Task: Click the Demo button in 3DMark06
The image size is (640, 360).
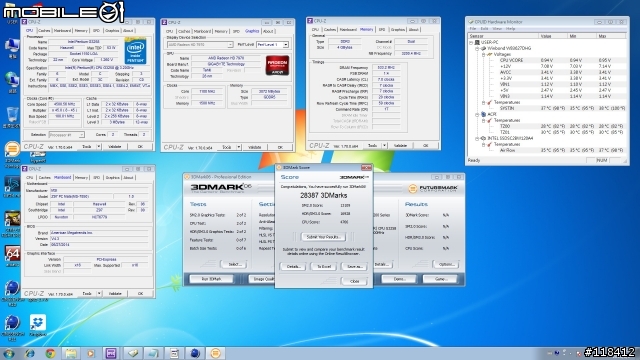Action: click(399, 279)
